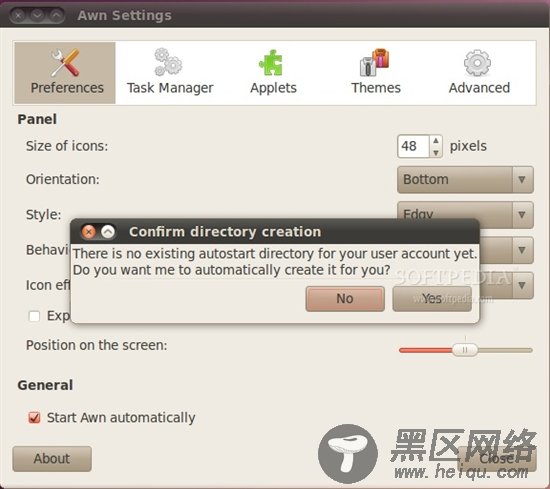Click the Themes clothing icon
Viewport: 550px width, 489px height.
tap(375, 62)
